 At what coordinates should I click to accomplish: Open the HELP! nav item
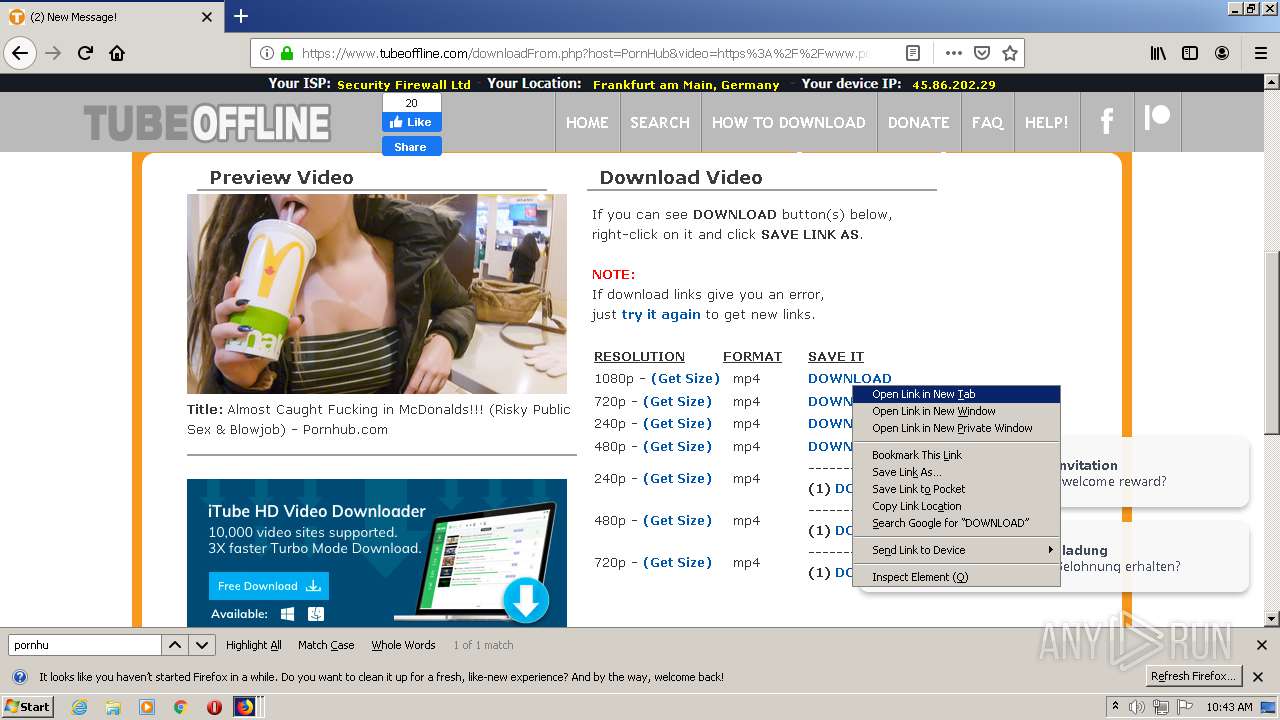pyautogui.click(x=1047, y=122)
